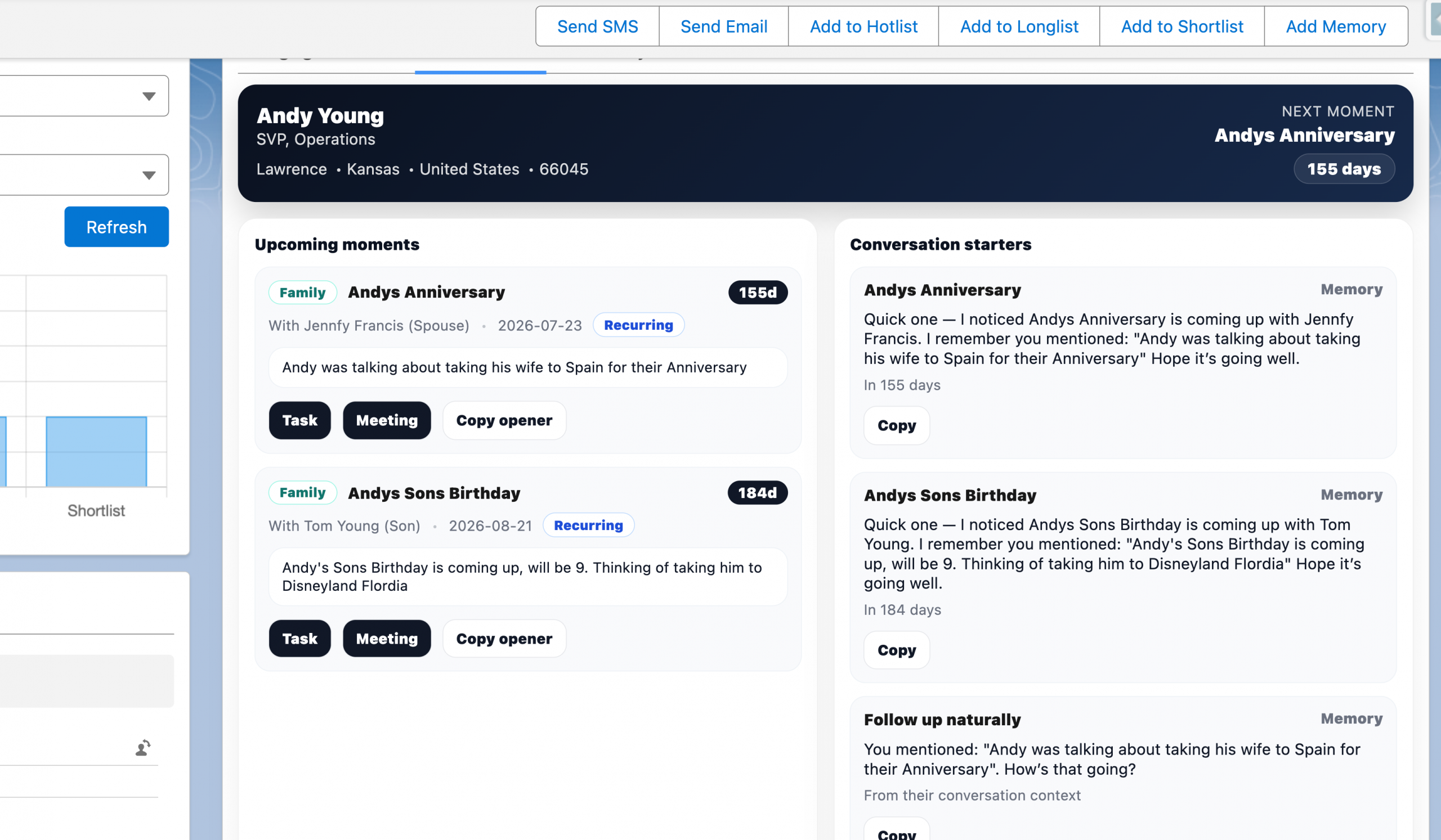The image size is (1441, 840).
Task: Schedule Meeting for Andys Sons Birthday
Action: (387, 638)
